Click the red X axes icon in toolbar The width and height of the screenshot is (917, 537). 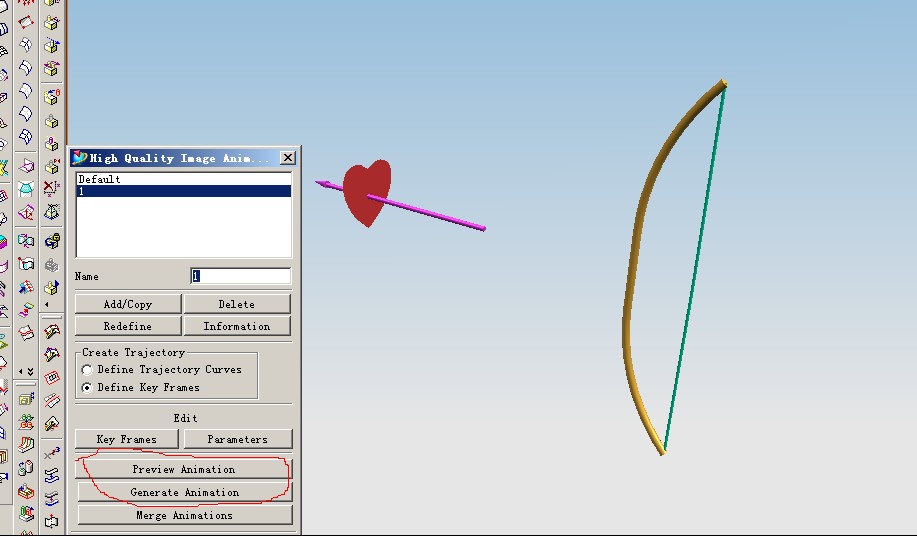[x=51, y=186]
